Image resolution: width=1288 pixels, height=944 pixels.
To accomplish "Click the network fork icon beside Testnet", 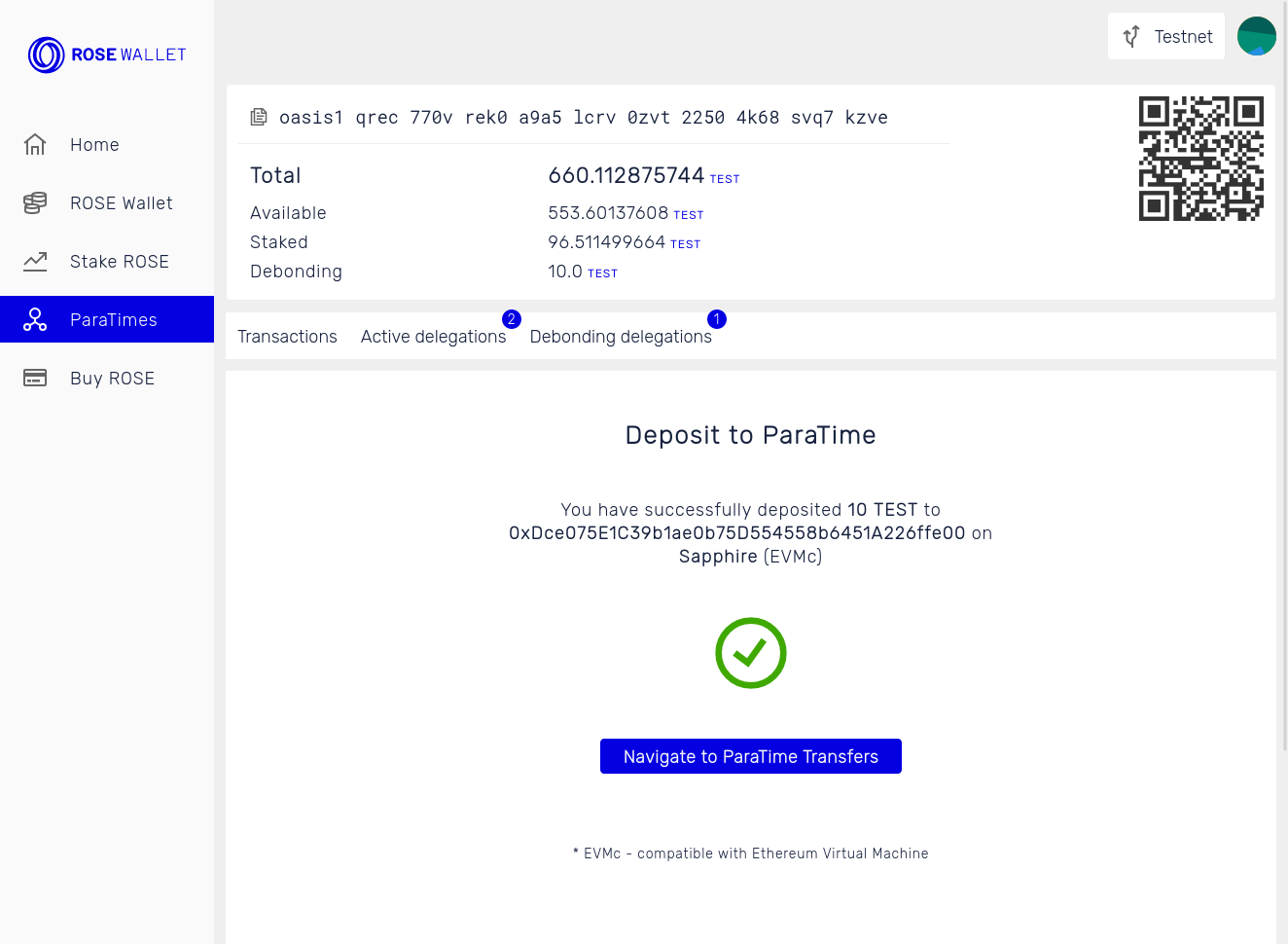I will tap(1130, 36).
